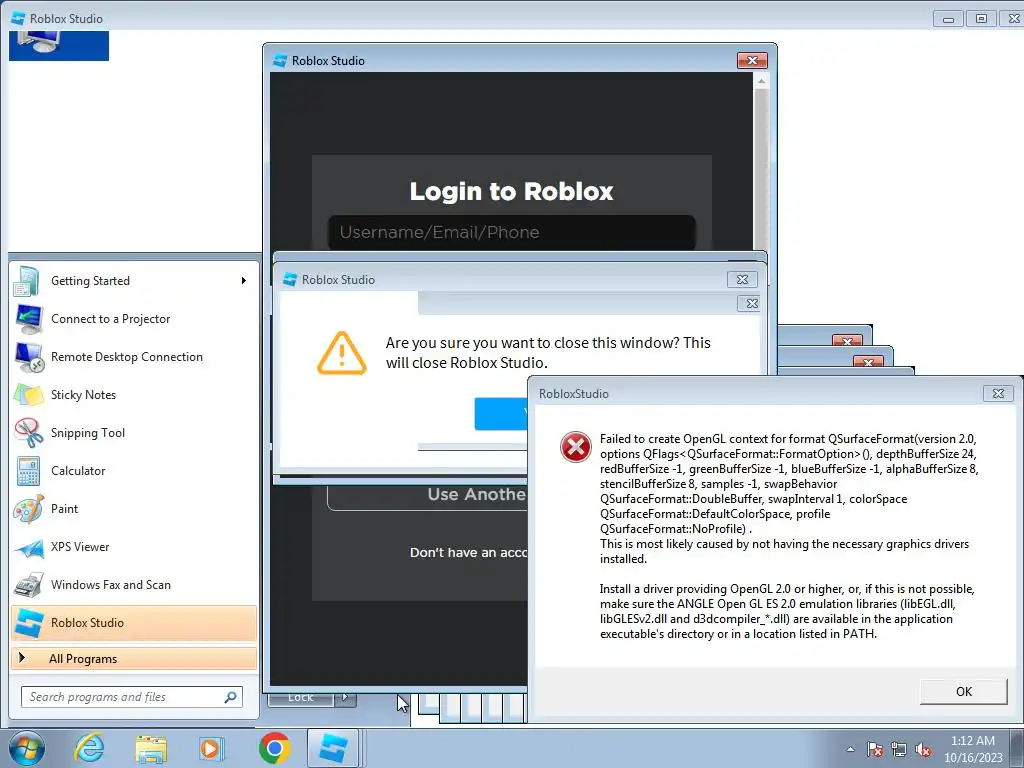Image resolution: width=1024 pixels, height=768 pixels.
Task: Click the Paint palette icon
Action: [28, 509]
